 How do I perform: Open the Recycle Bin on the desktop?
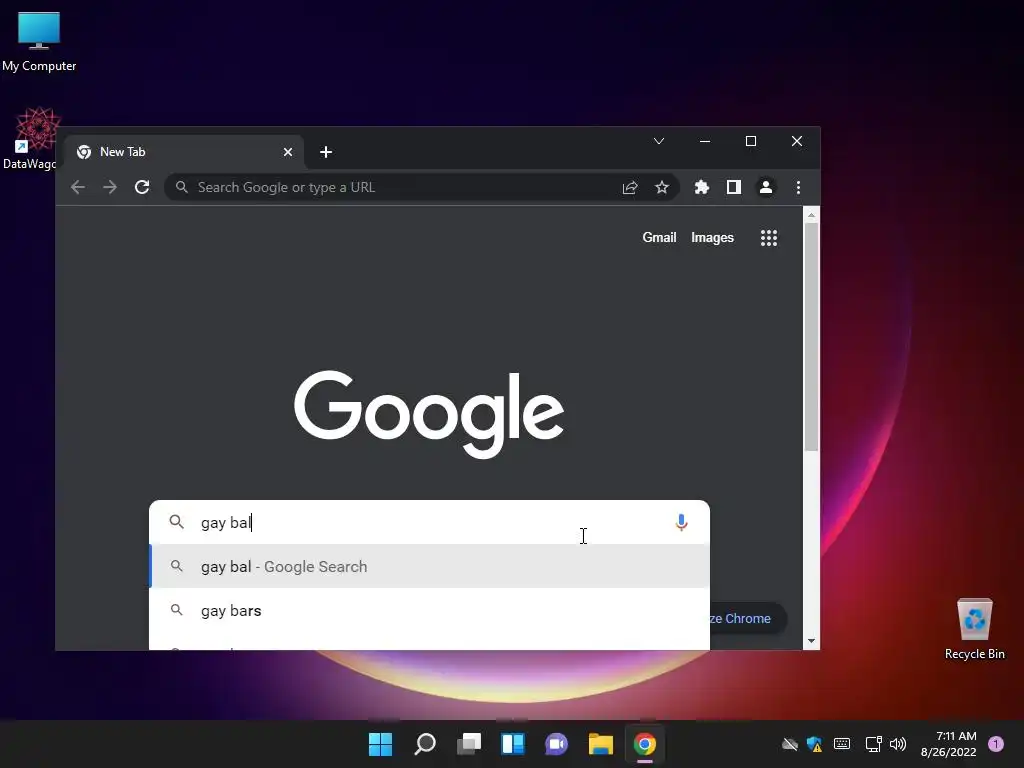[974, 630]
